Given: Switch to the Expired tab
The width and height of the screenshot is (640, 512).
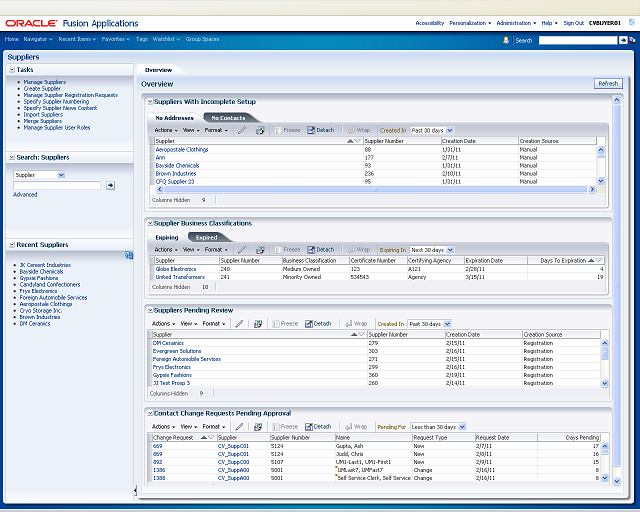Looking at the screenshot, I should coord(207,237).
